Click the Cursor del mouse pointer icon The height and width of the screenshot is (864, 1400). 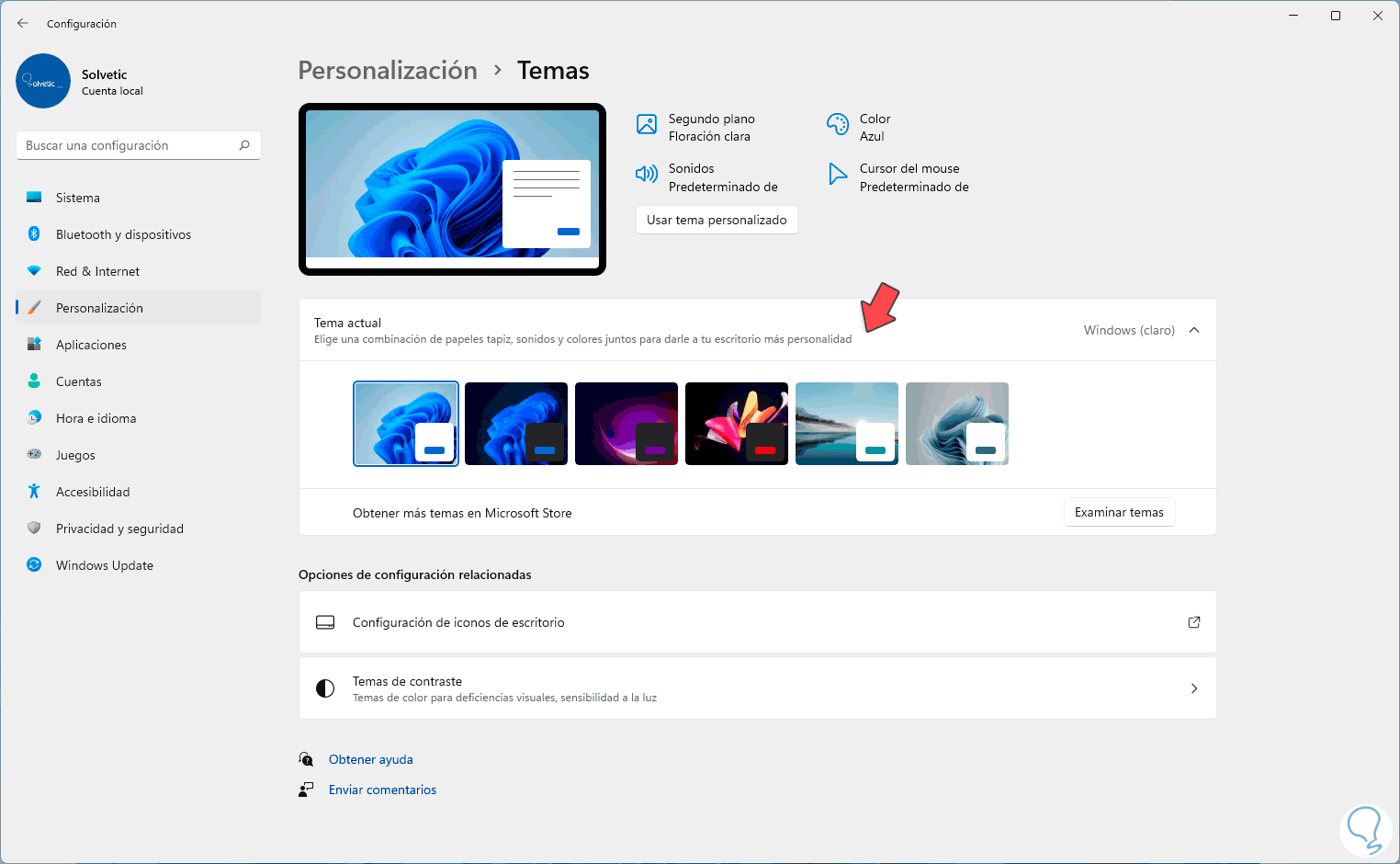[838, 174]
